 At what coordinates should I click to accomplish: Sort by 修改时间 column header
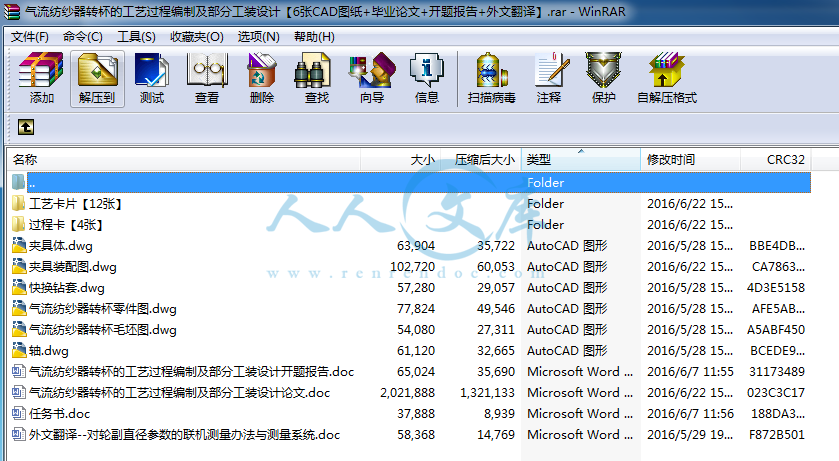tap(690, 159)
